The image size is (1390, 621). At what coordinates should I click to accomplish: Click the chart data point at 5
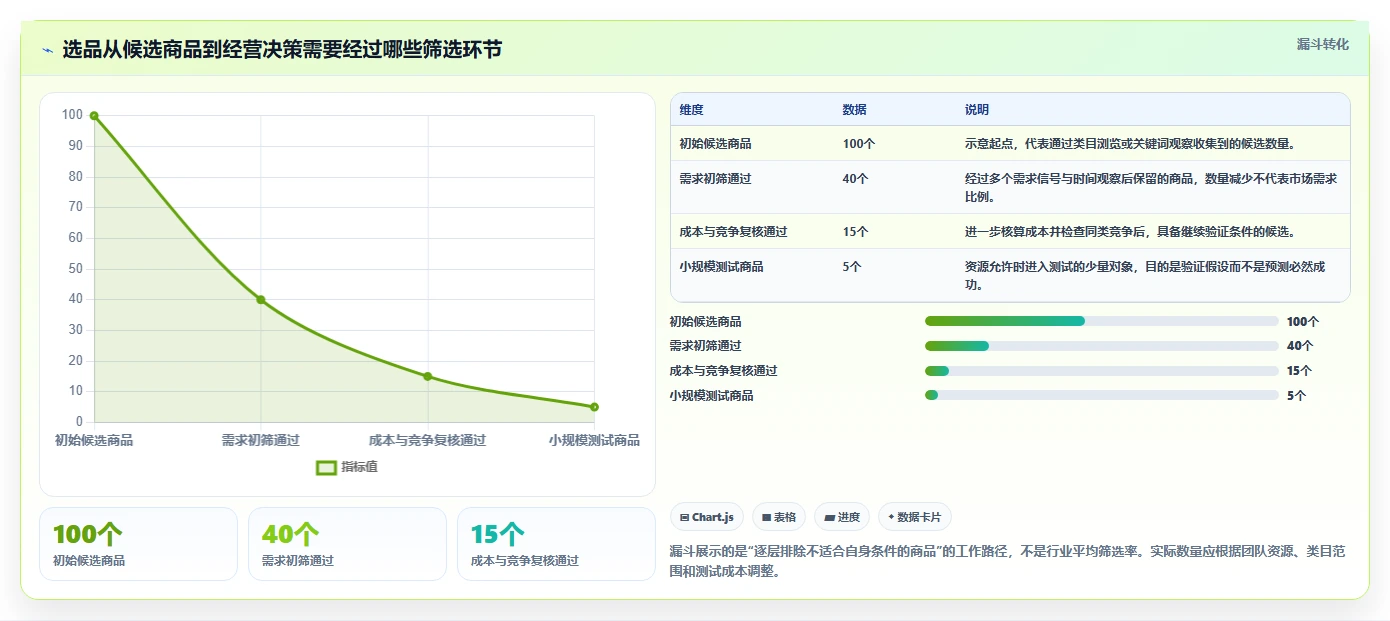point(594,407)
